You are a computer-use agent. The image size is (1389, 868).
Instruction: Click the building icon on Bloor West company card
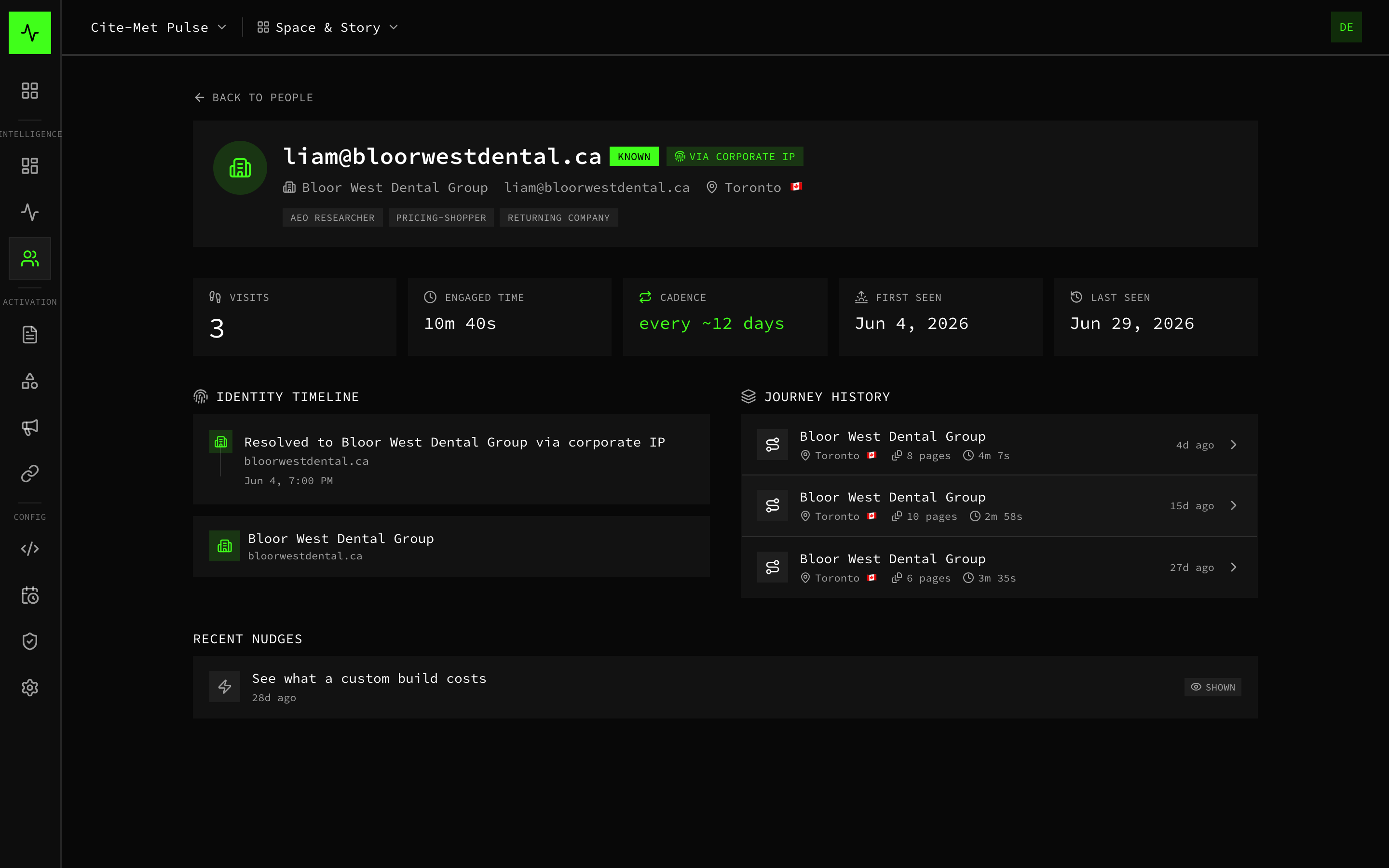click(x=224, y=546)
